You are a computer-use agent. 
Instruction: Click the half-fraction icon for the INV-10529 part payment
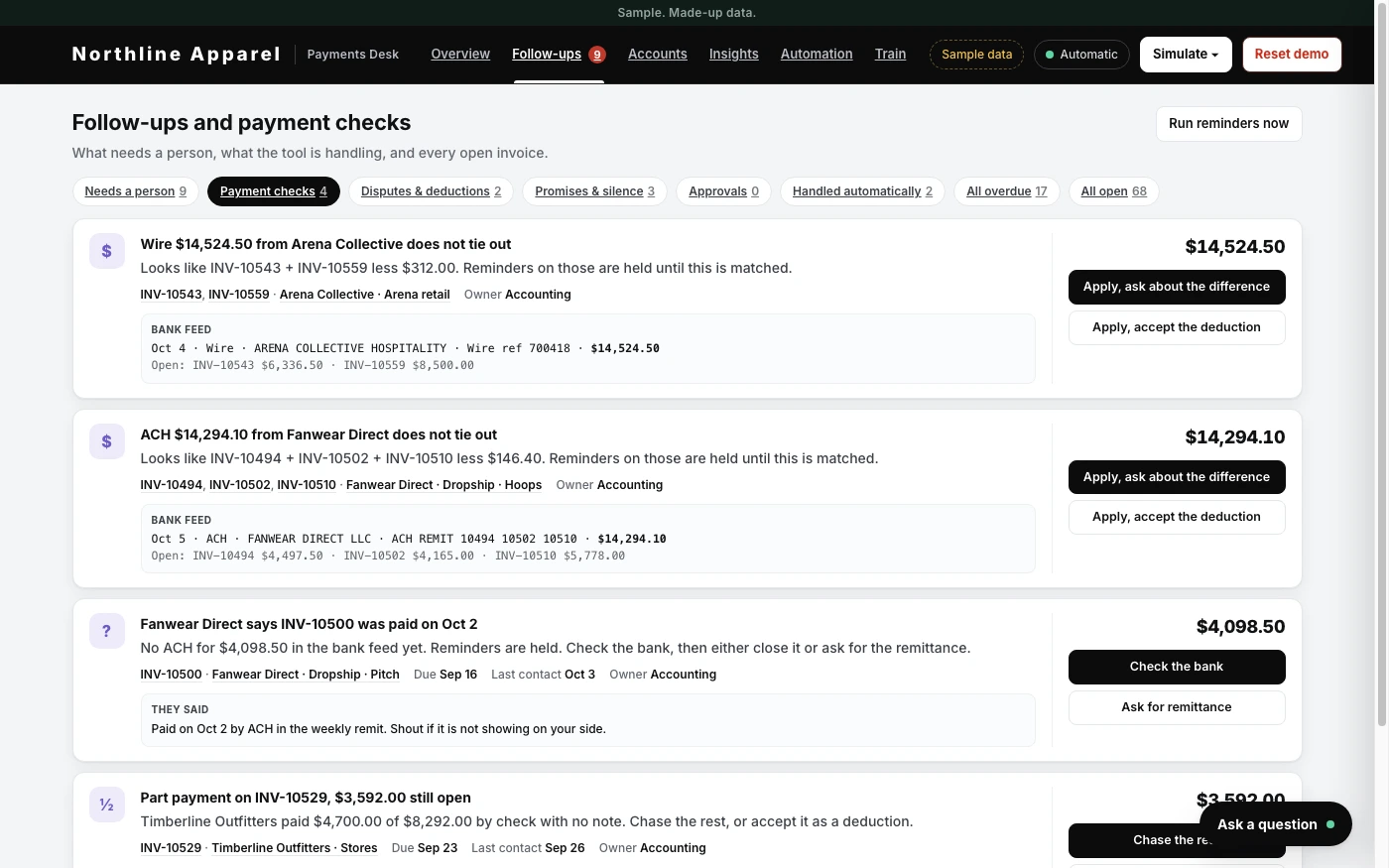[x=107, y=805]
